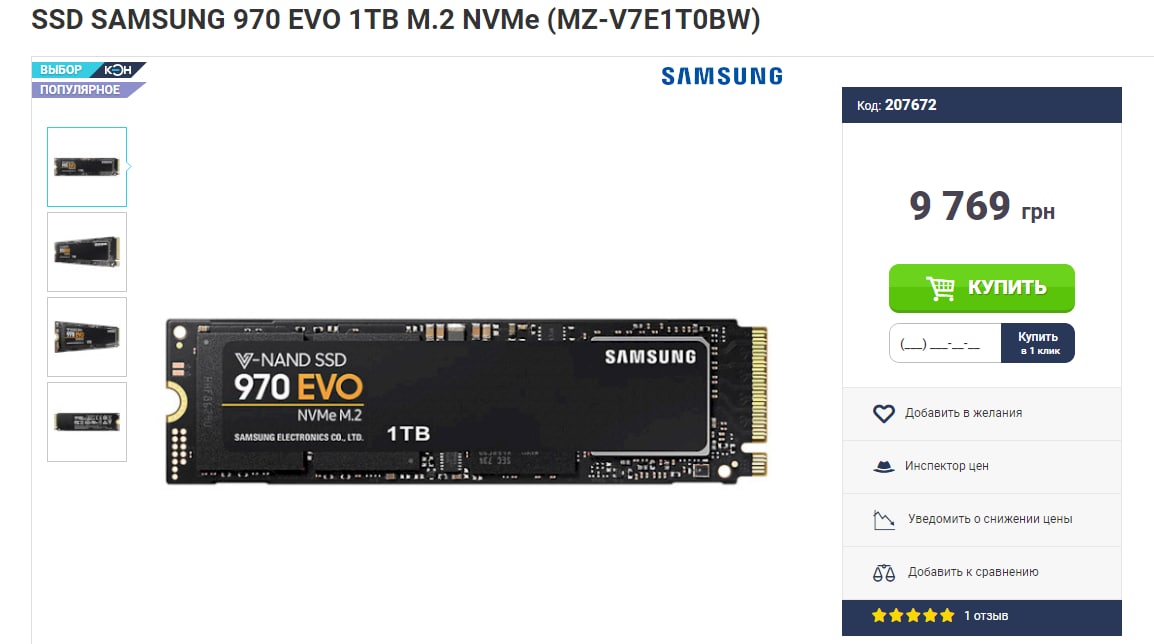Click the comparison scales icon
The image size is (1154, 644).
click(x=883, y=573)
